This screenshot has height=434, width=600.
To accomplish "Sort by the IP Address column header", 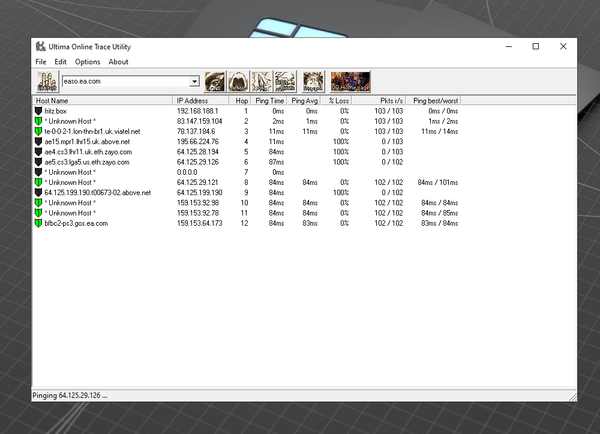I will 201,101.
